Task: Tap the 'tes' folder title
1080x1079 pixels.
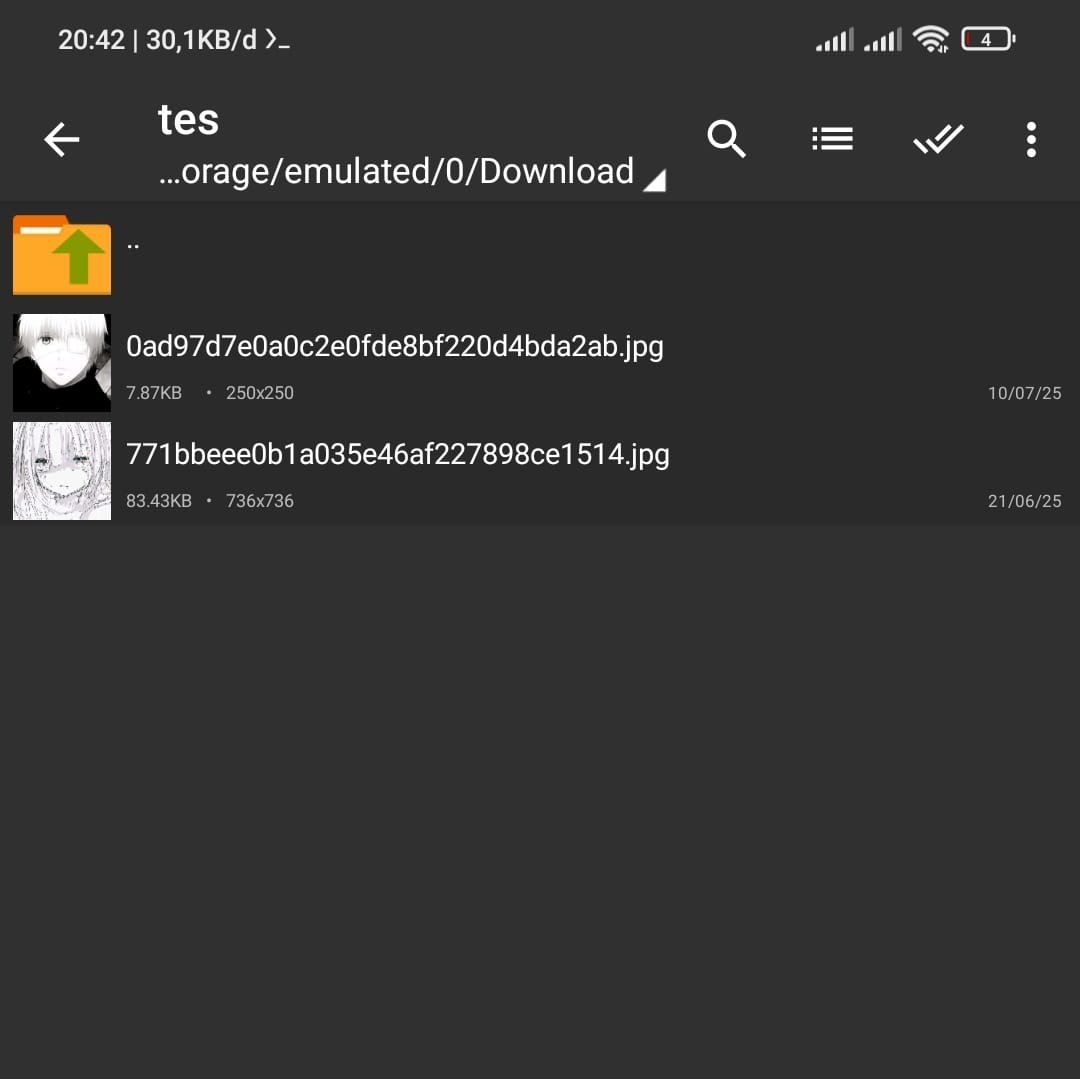Action: coord(188,120)
